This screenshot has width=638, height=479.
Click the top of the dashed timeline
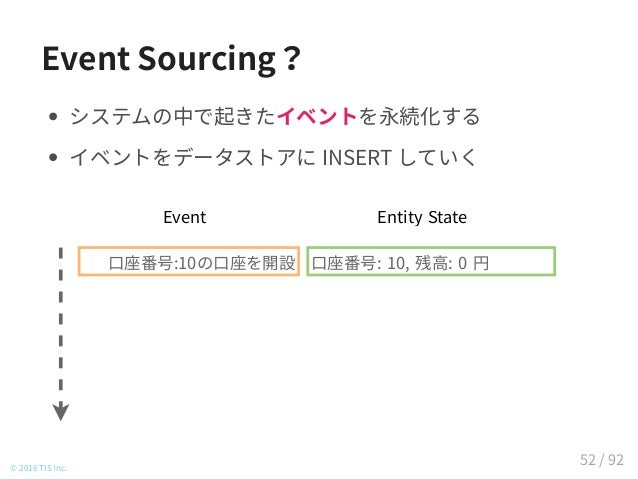[61, 252]
